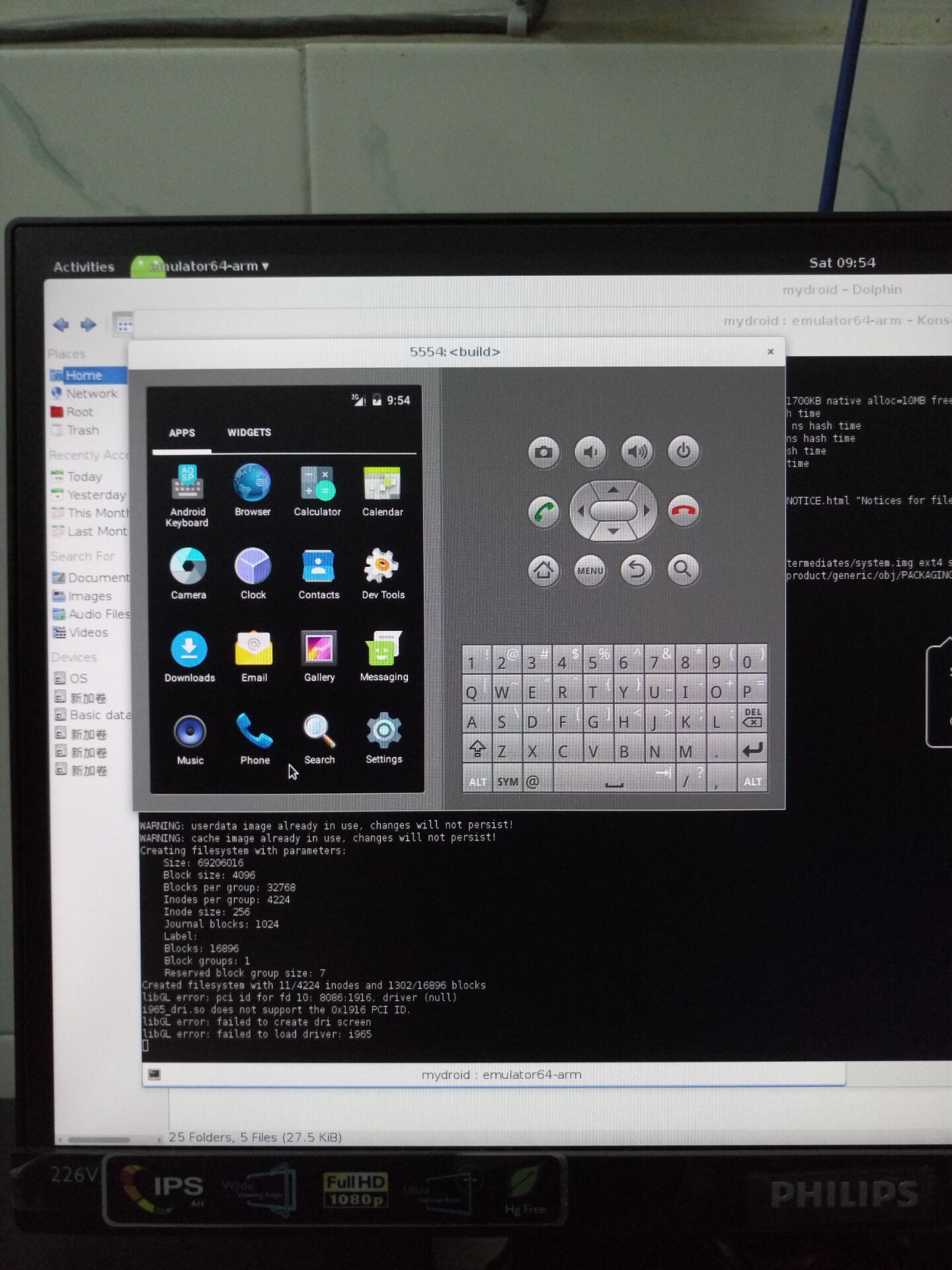The width and height of the screenshot is (952, 1270).
Task: Click the emulator power button
Action: [x=683, y=450]
